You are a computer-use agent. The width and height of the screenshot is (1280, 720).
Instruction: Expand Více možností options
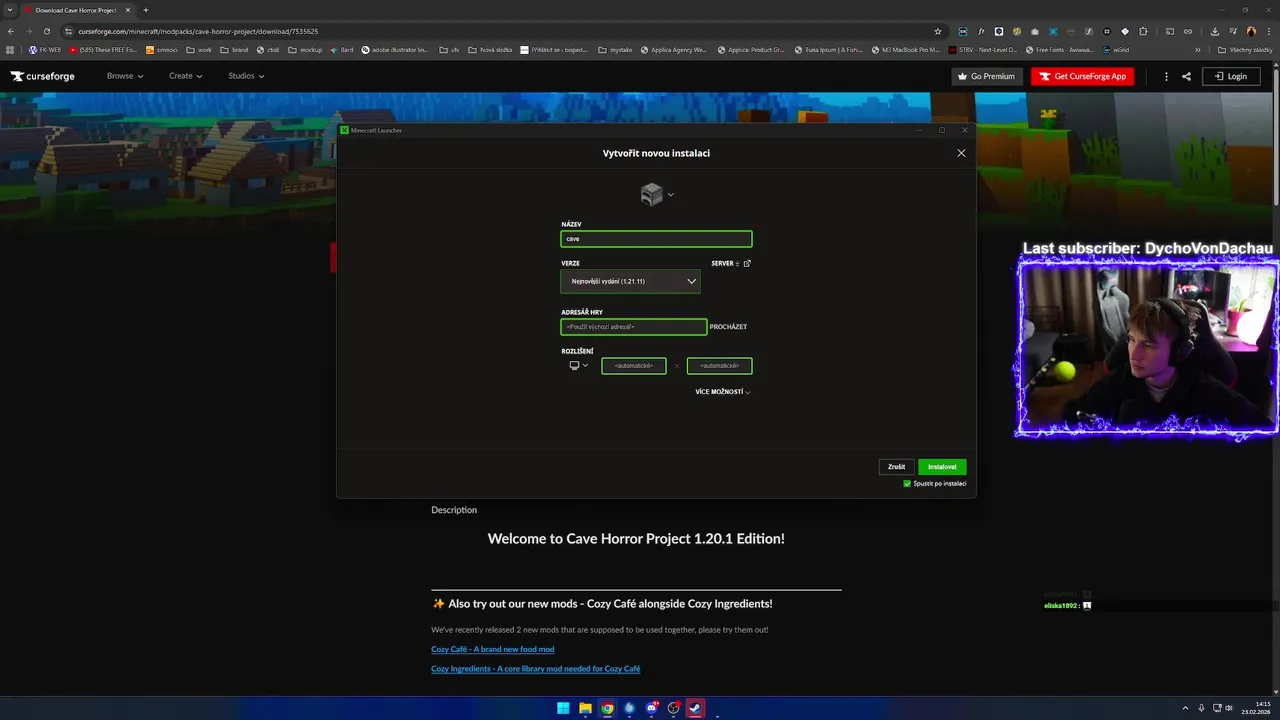tap(723, 392)
